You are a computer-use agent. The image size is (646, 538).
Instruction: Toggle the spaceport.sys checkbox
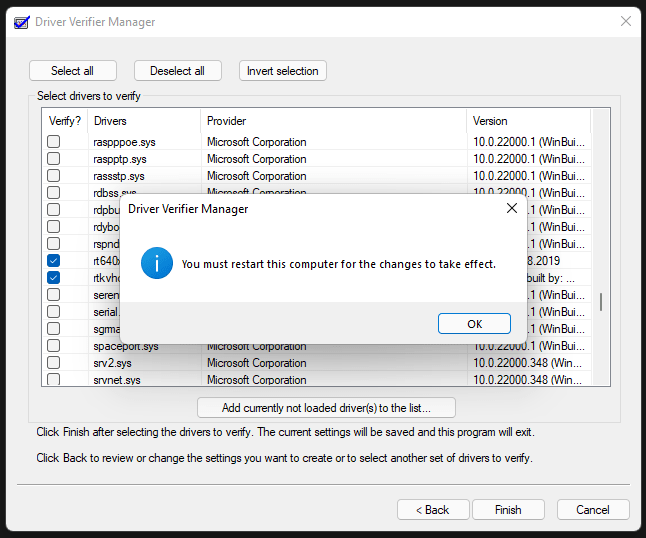pos(54,346)
